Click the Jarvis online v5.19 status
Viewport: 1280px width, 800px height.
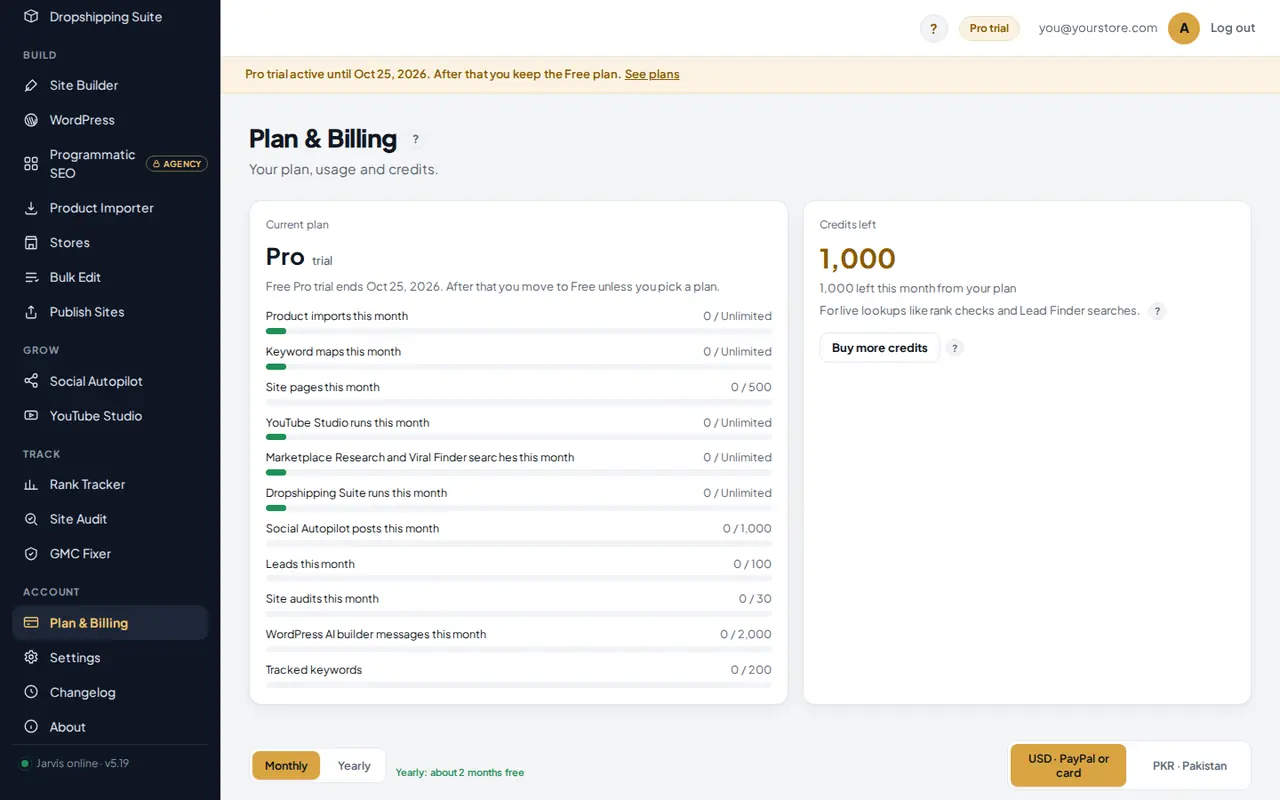tap(76, 763)
